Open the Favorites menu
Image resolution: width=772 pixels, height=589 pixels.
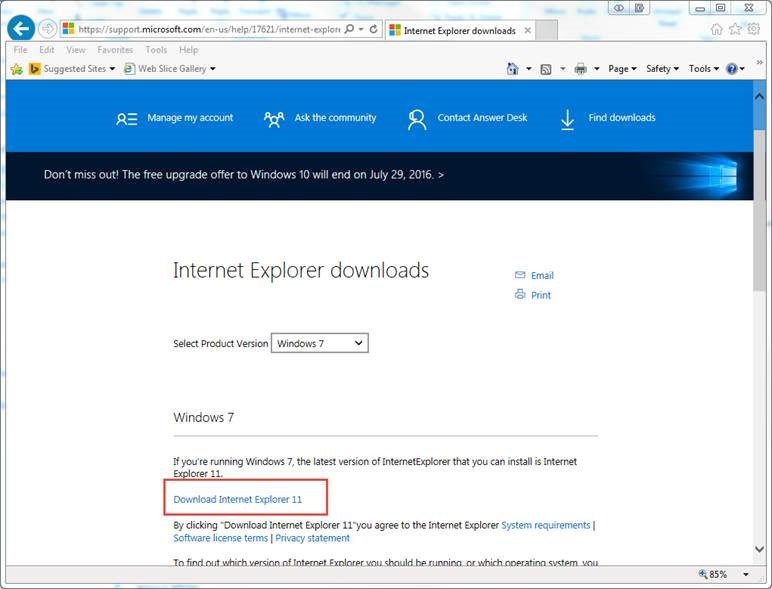(x=115, y=50)
